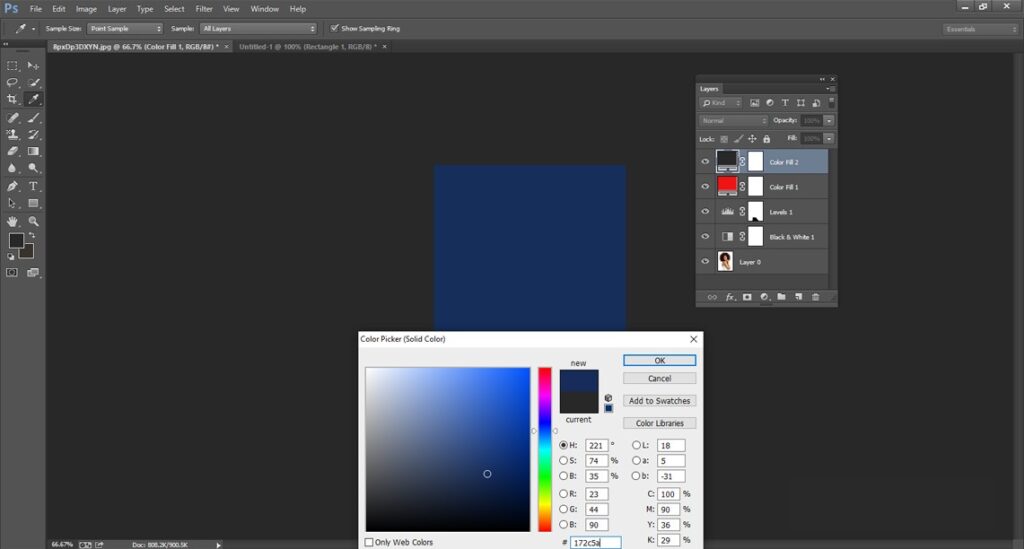Hide the Levels 1 layer
Screen dimensions: 1024x549
(705, 212)
